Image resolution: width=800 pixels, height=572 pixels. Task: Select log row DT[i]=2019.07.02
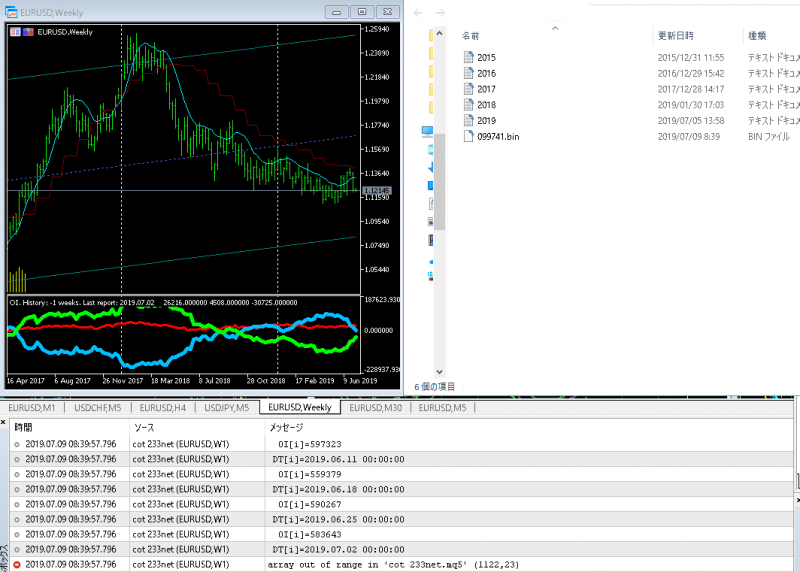pos(401,550)
